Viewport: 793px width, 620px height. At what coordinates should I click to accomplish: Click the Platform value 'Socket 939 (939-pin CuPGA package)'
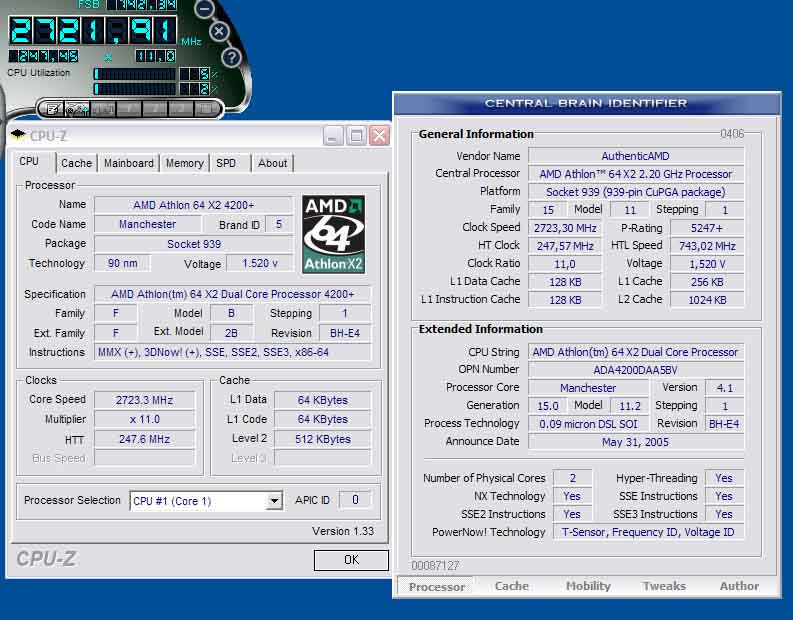[x=636, y=192]
